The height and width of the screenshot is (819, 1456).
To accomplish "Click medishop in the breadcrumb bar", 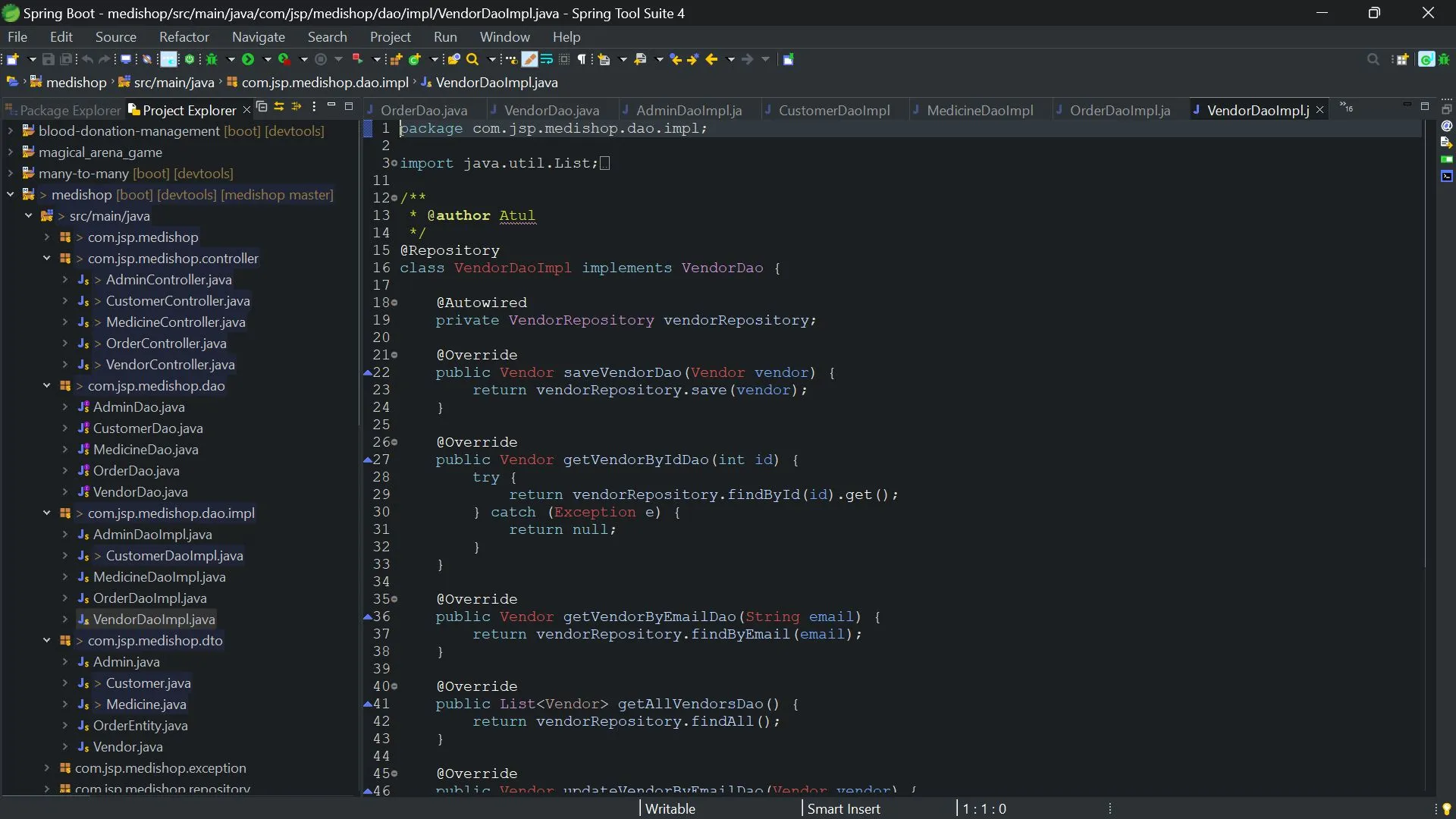I will pos(76,82).
